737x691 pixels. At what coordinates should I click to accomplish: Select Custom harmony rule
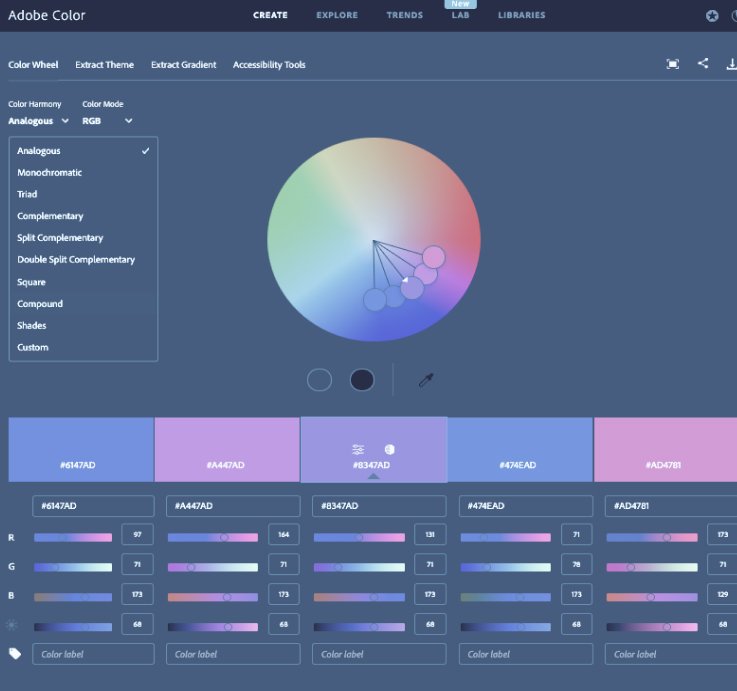click(83, 347)
